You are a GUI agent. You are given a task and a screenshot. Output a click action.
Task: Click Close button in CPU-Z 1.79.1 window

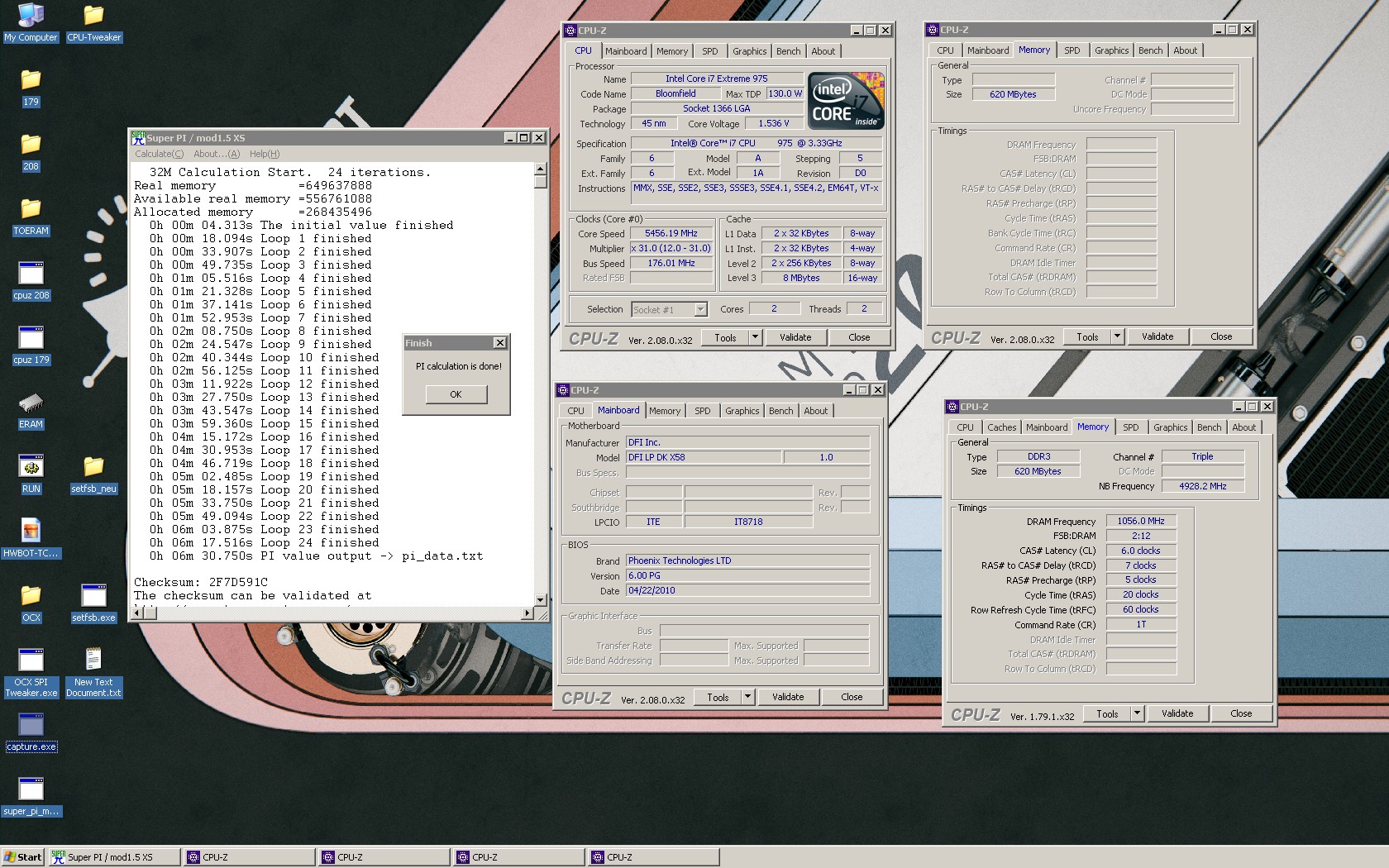coord(1241,713)
